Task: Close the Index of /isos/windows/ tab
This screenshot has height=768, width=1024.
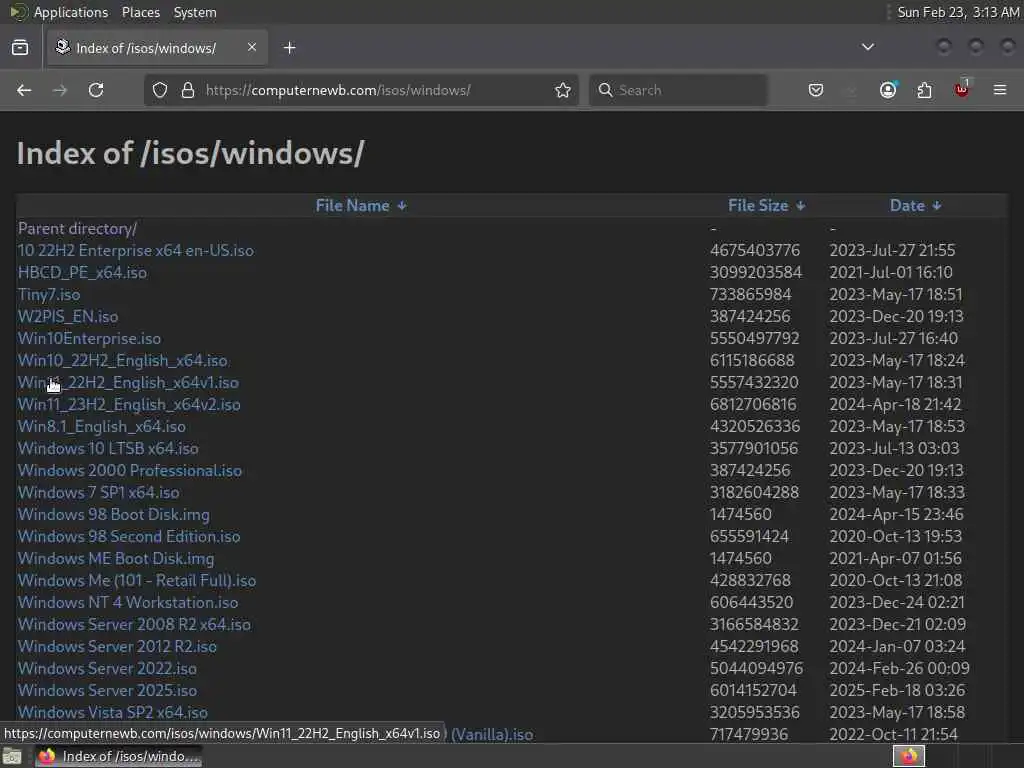Action: (x=252, y=47)
